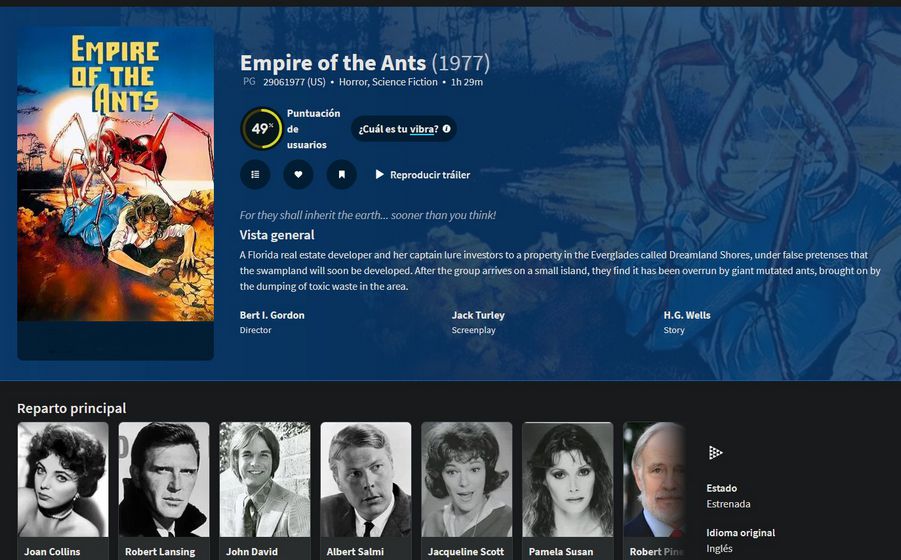
Task: Open Pamela Susan cast photo
Action: 568,480
